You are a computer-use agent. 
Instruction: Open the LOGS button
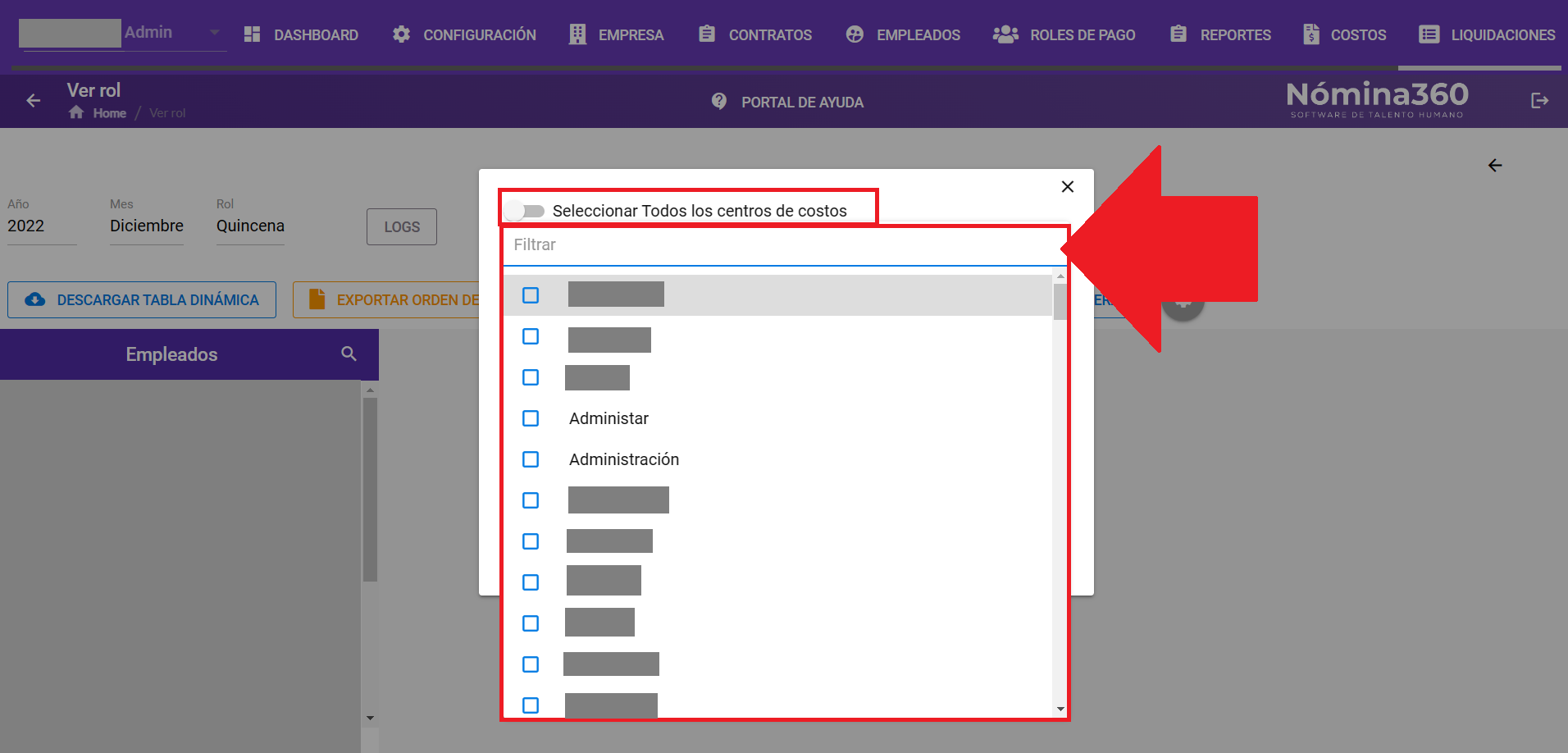(x=402, y=227)
